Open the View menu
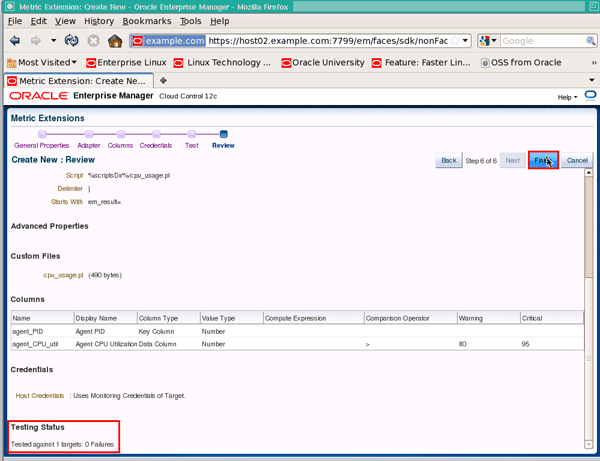This screenshot has width=600, height=461. tap(65, 21)
